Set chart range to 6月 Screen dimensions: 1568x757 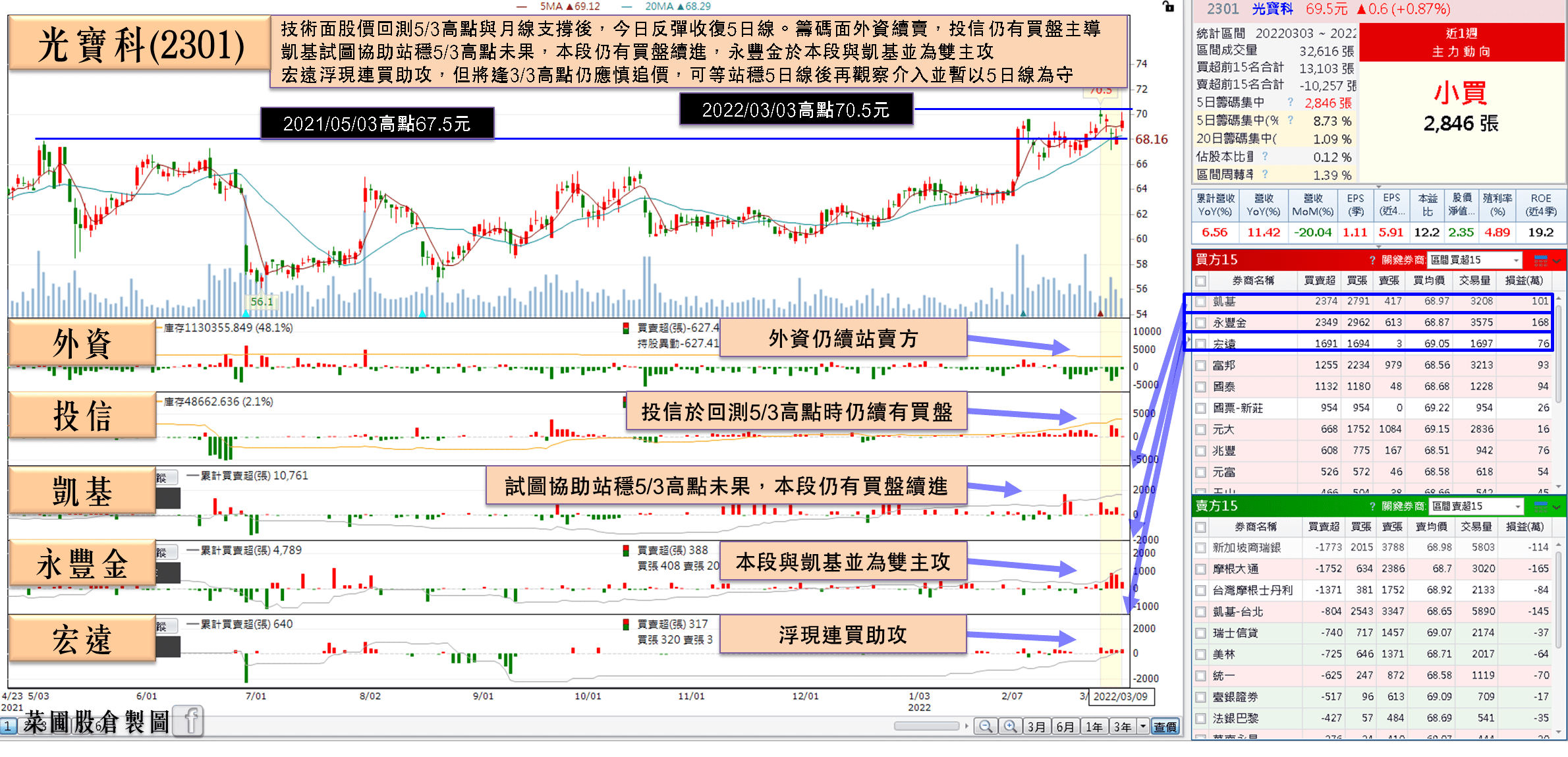[1065, 727]
